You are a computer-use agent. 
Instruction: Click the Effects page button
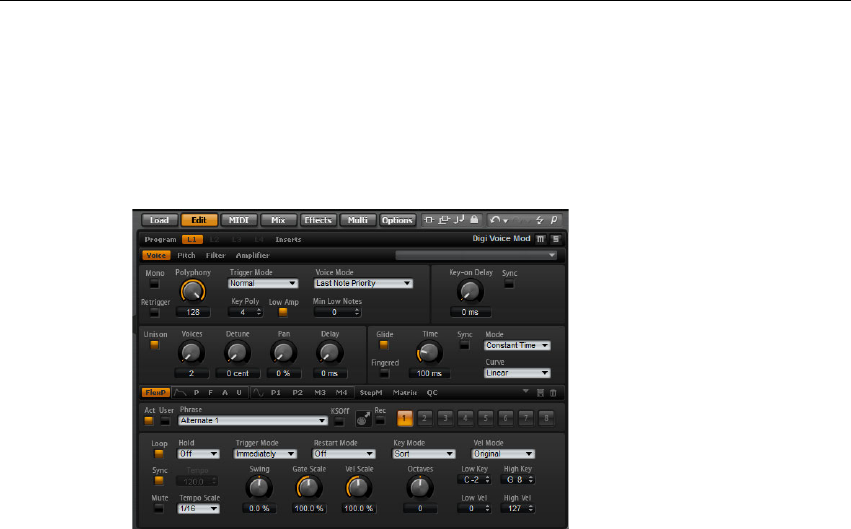(x=318, y=220)
